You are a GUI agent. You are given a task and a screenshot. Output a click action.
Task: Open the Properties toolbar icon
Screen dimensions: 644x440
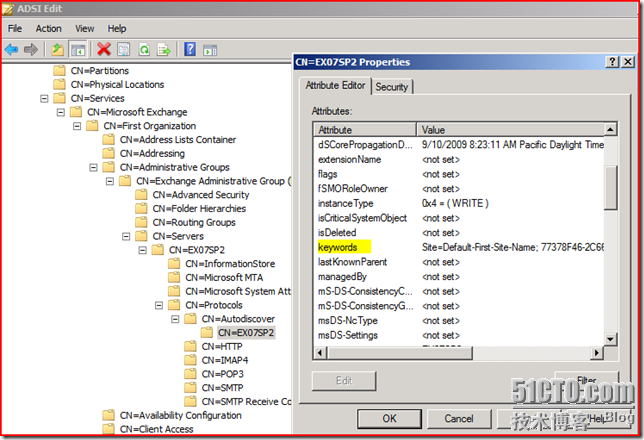click(x=124, y=50)
